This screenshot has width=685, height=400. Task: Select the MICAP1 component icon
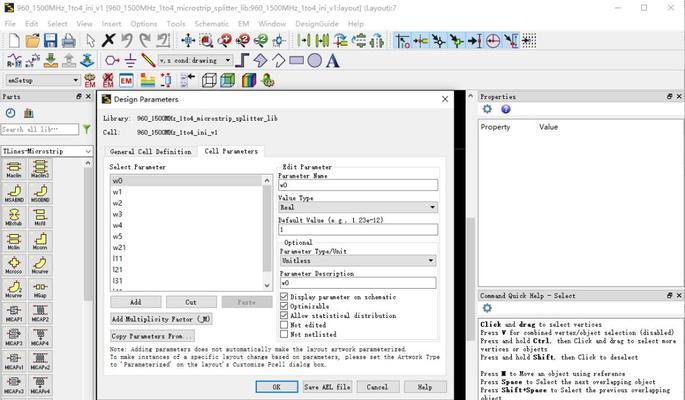coord(14,313)
